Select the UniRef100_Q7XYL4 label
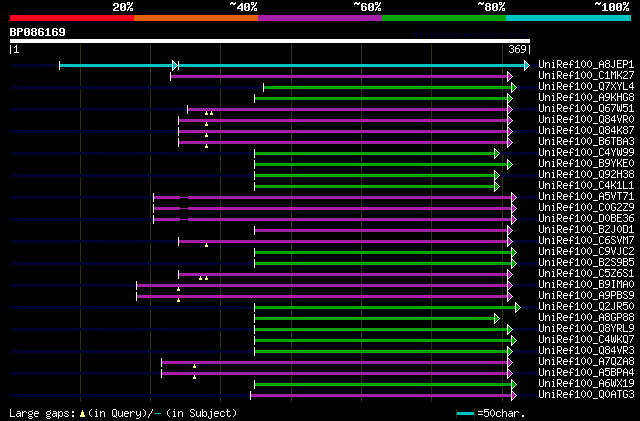Screen dimensions: 640x421 [586, 87]
